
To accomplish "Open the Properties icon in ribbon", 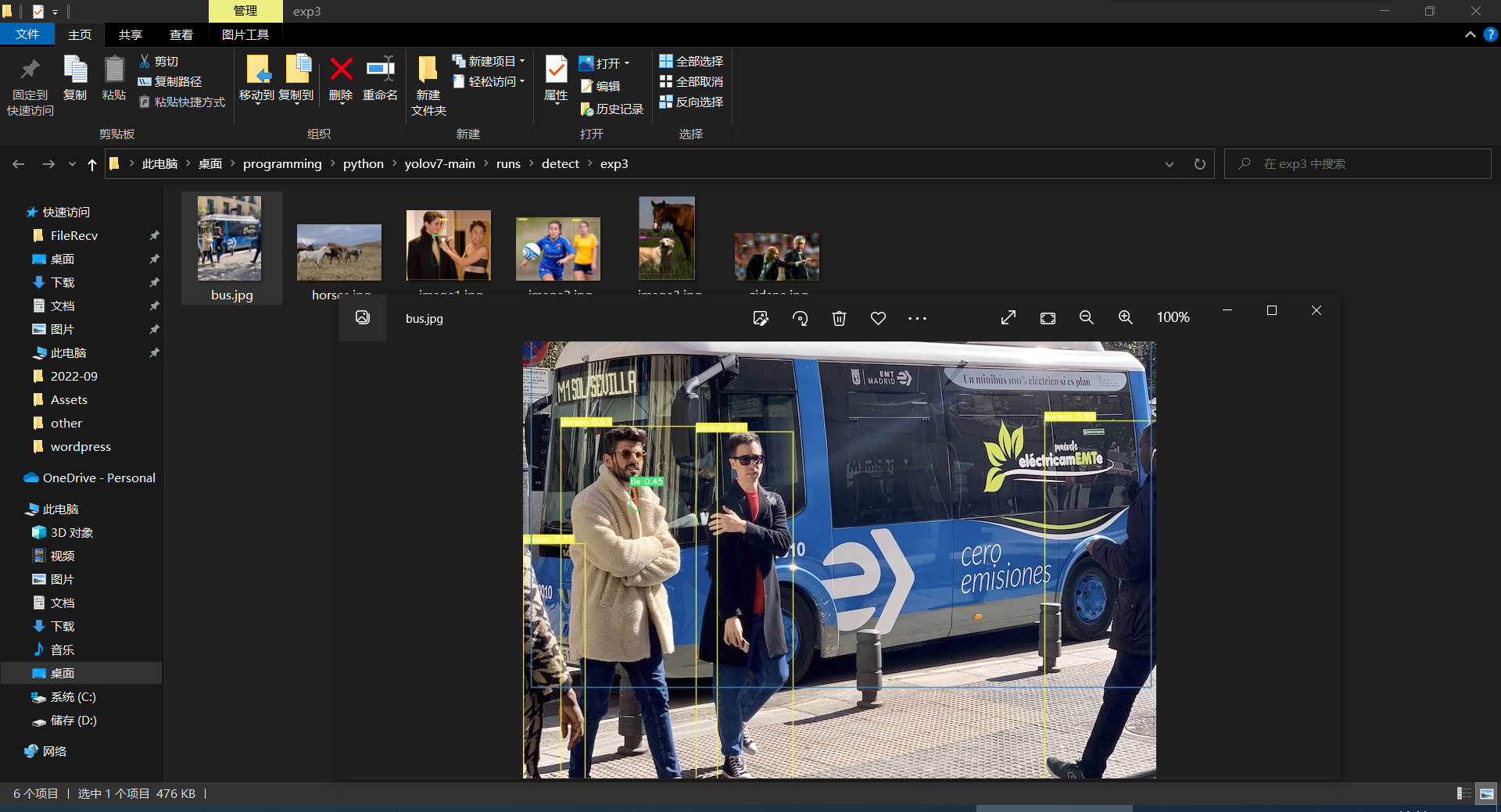I will tap(556, 70).
